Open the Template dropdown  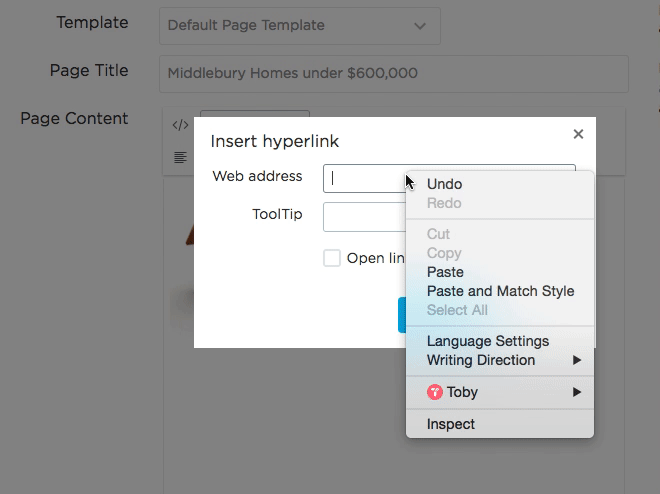[x=300, y=26]
